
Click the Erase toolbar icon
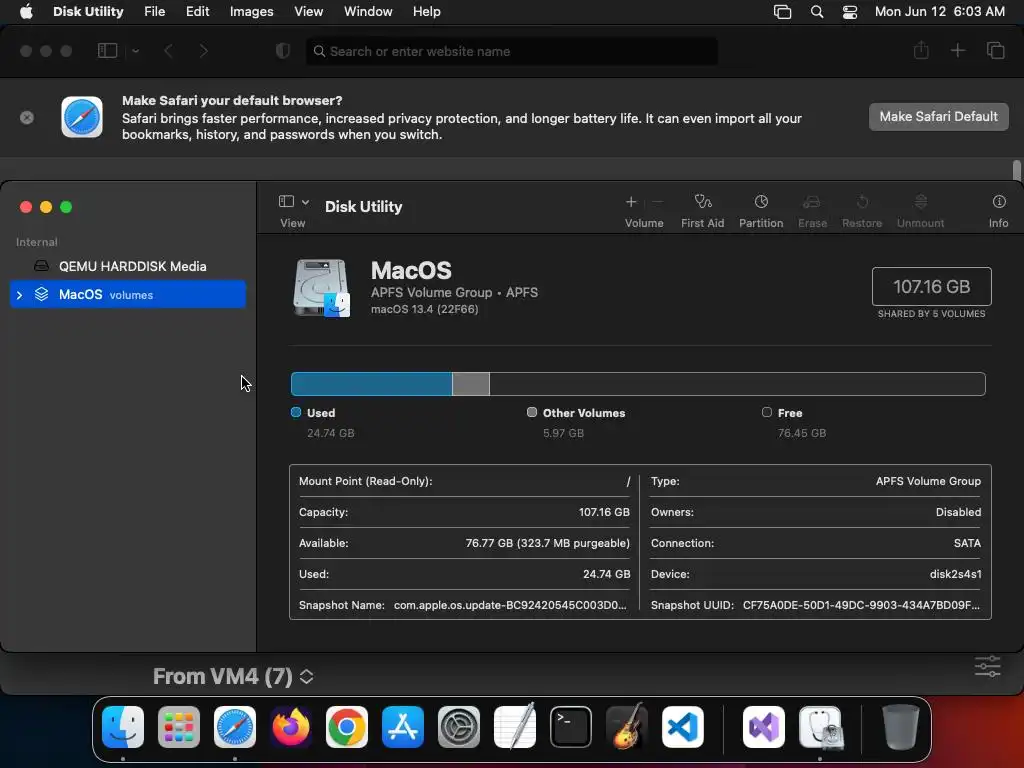pyautogui.click(x=812, y=202)
